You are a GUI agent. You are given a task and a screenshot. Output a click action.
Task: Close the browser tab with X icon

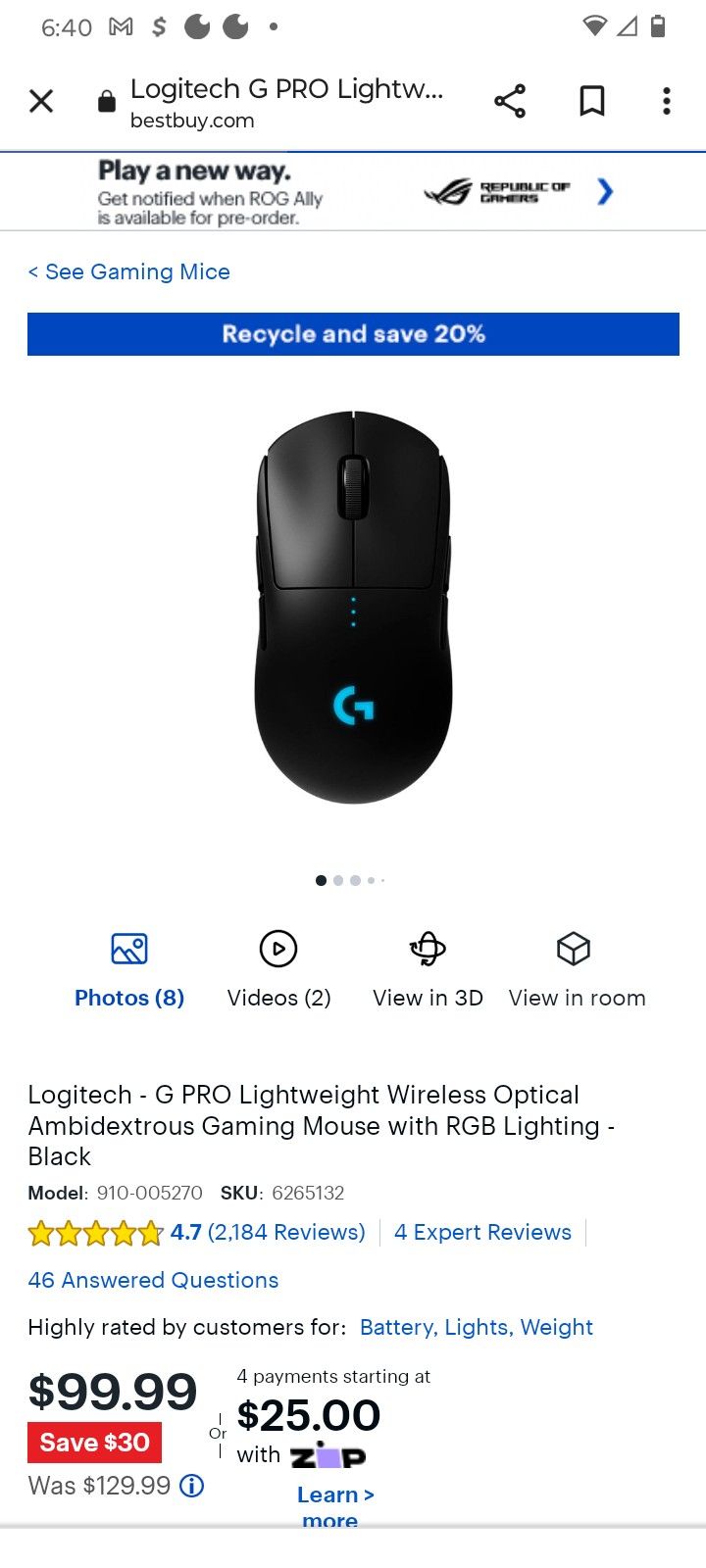pos(41,101)
